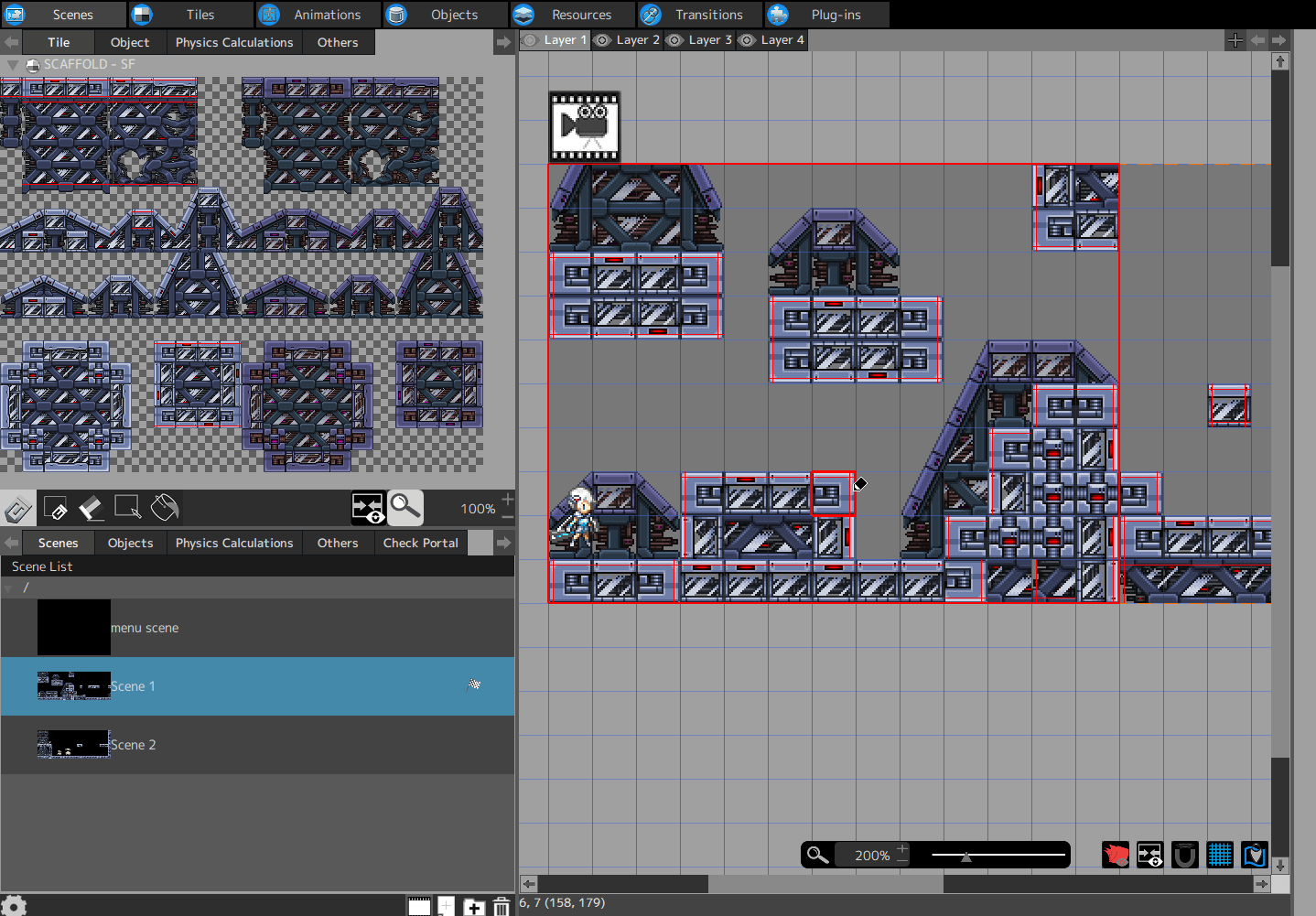The height and width of the screenshot is (916, 1316).
Task: Collapse the SCAFFOLD - SF tileset
Action: point(12,65)
